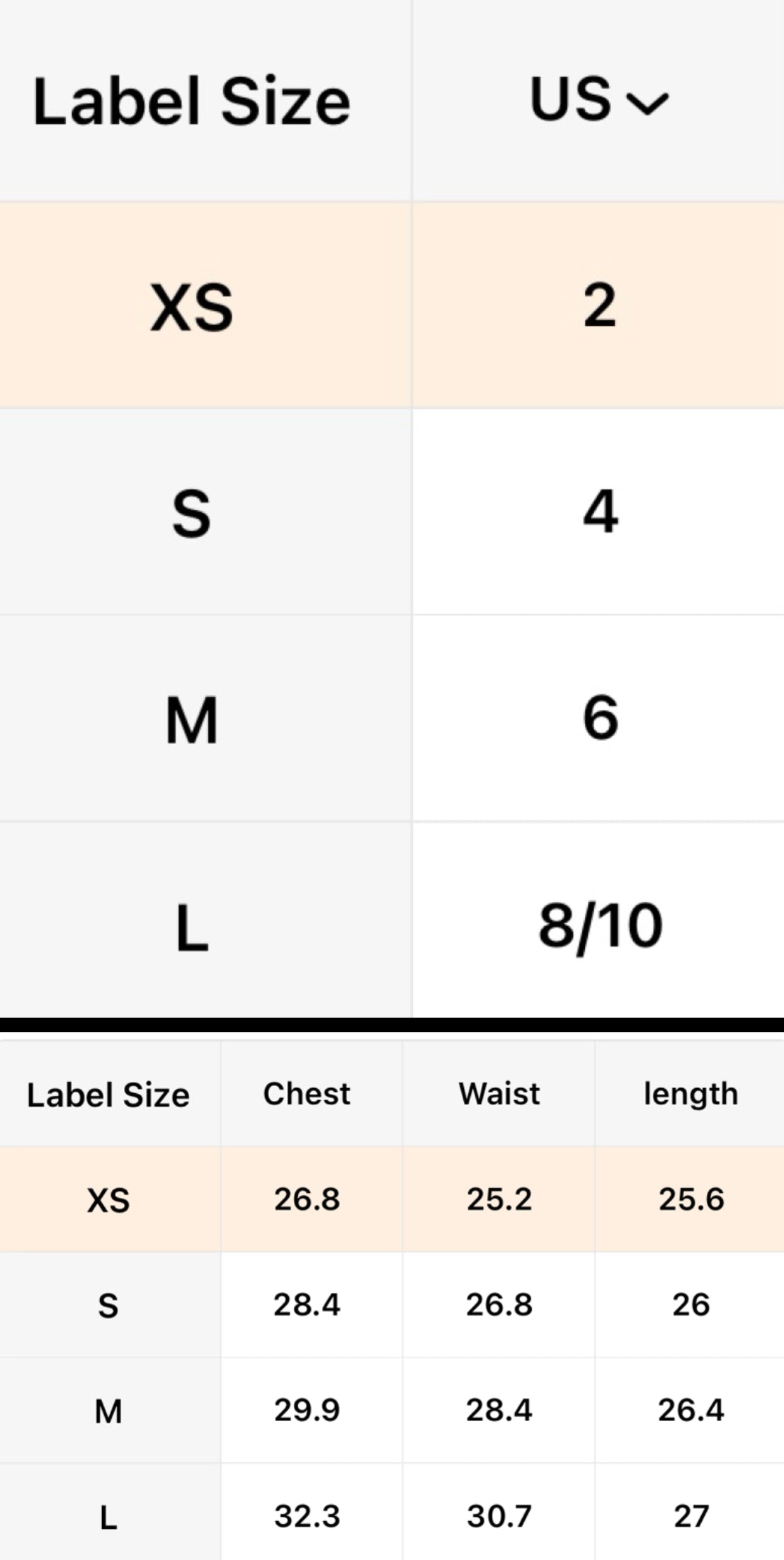Select label size S in top table
Screen dimensions: 784x1560
coord(191,513)
